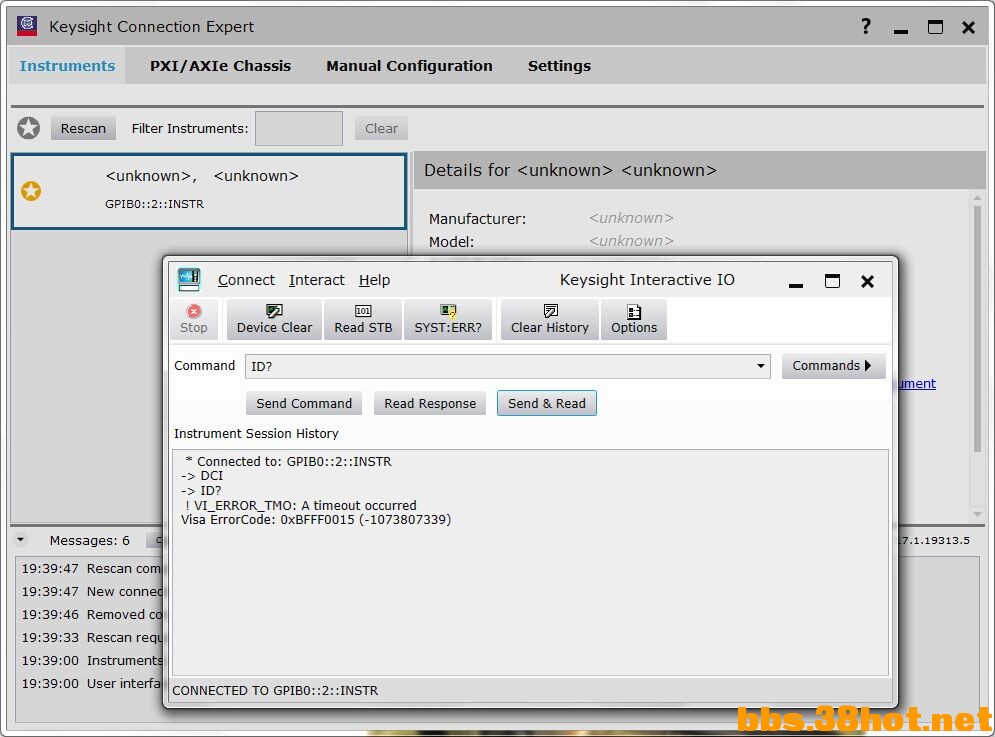Click Device Clear in the toolbar
Viewport: 995px width, 737px height.
pos(274,319)
